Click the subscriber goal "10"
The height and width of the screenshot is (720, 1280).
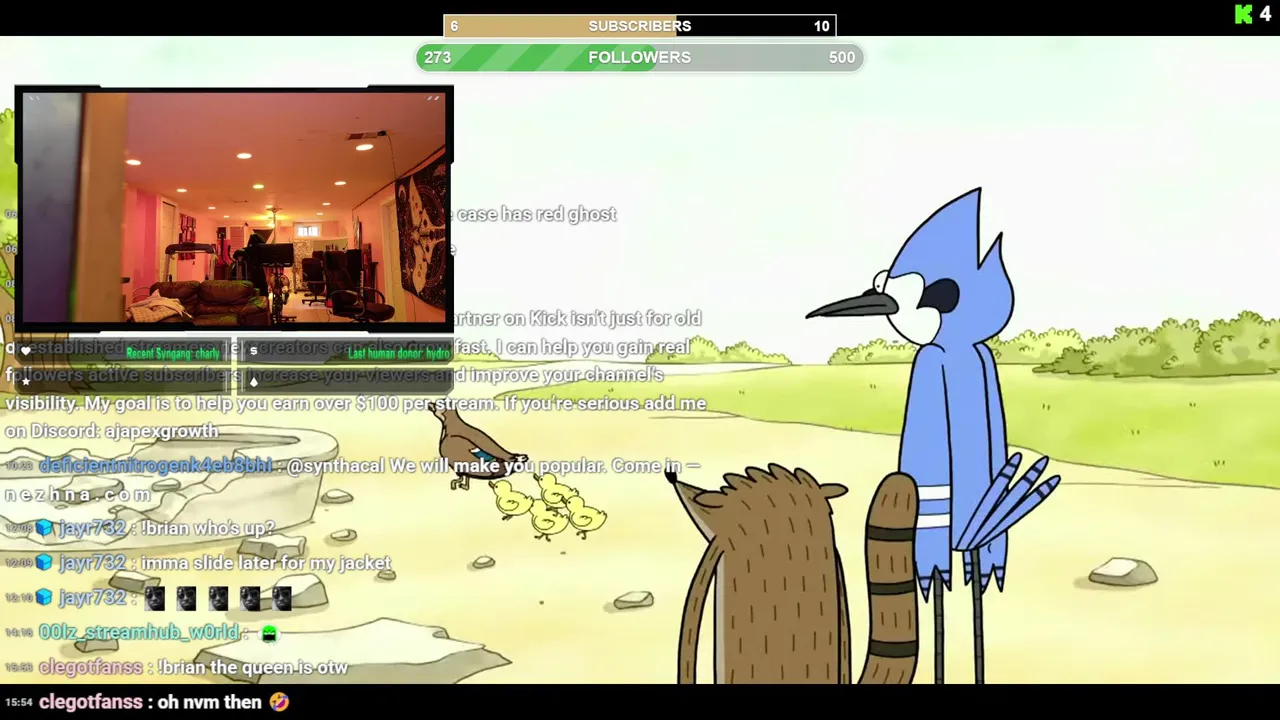(x=822, y=26)
